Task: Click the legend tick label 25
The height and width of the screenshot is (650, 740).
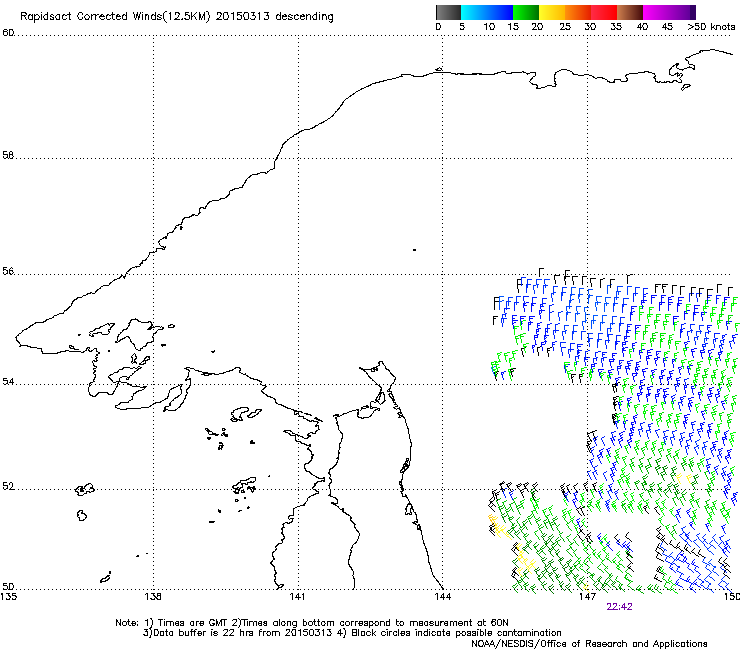Action: click(565, 27)
